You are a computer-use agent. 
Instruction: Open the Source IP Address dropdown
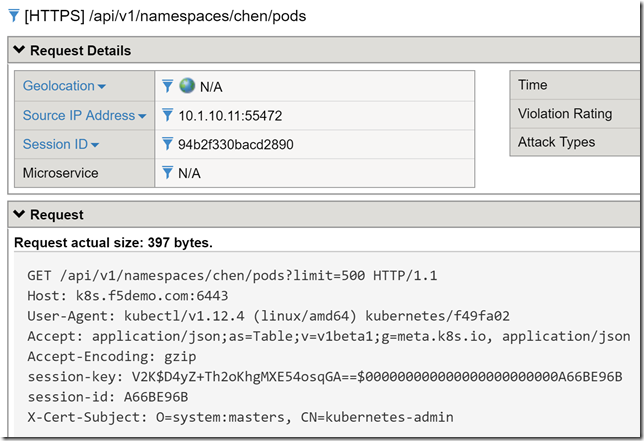coord(142,116)
